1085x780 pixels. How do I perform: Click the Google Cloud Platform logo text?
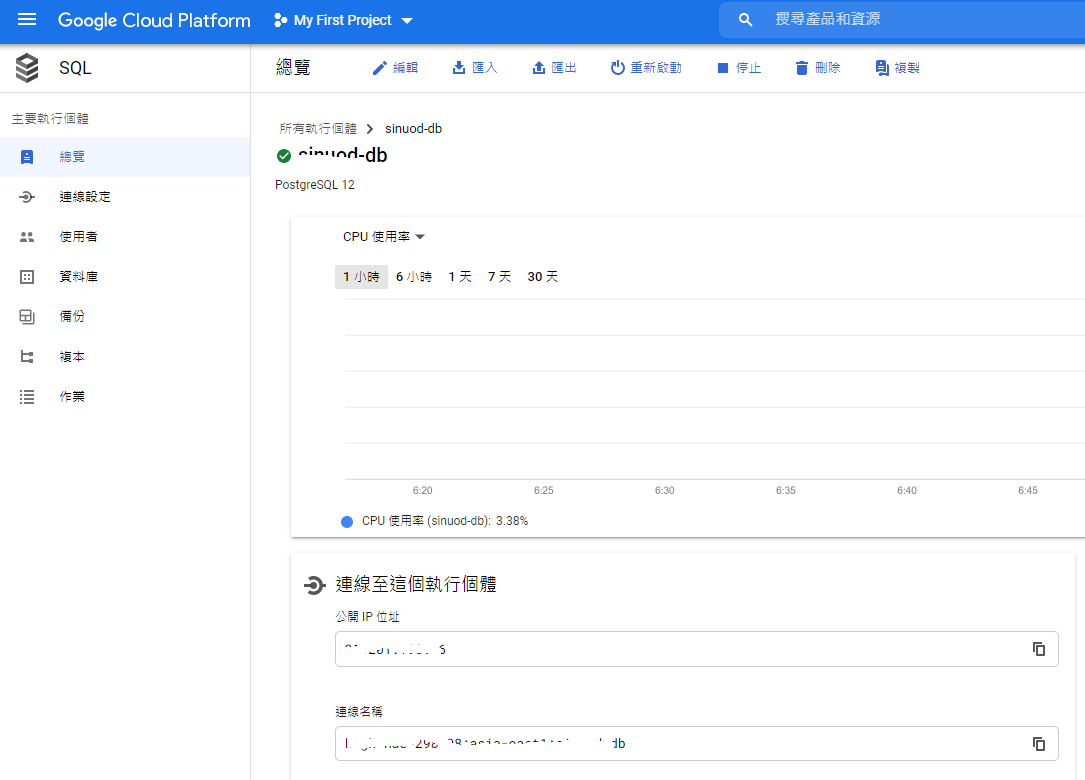[154, 20]
